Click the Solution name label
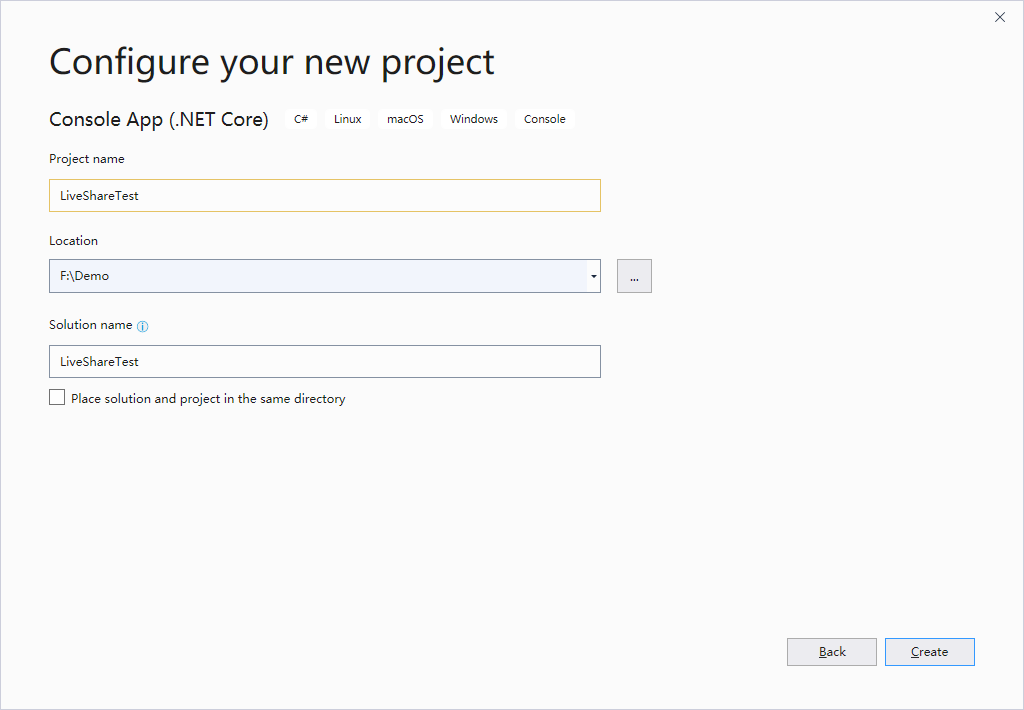 [91, 325]
